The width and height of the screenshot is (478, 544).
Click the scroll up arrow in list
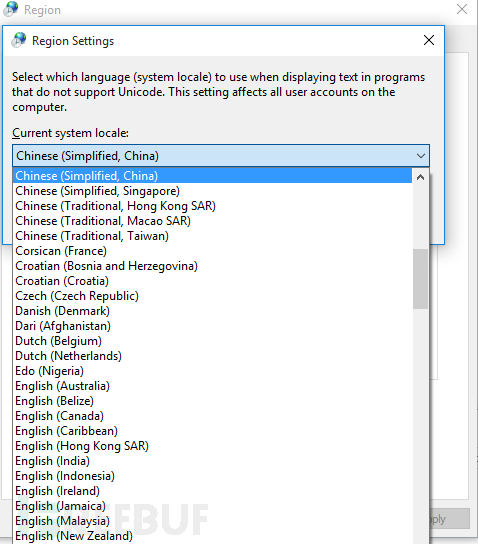coord(420,177)
